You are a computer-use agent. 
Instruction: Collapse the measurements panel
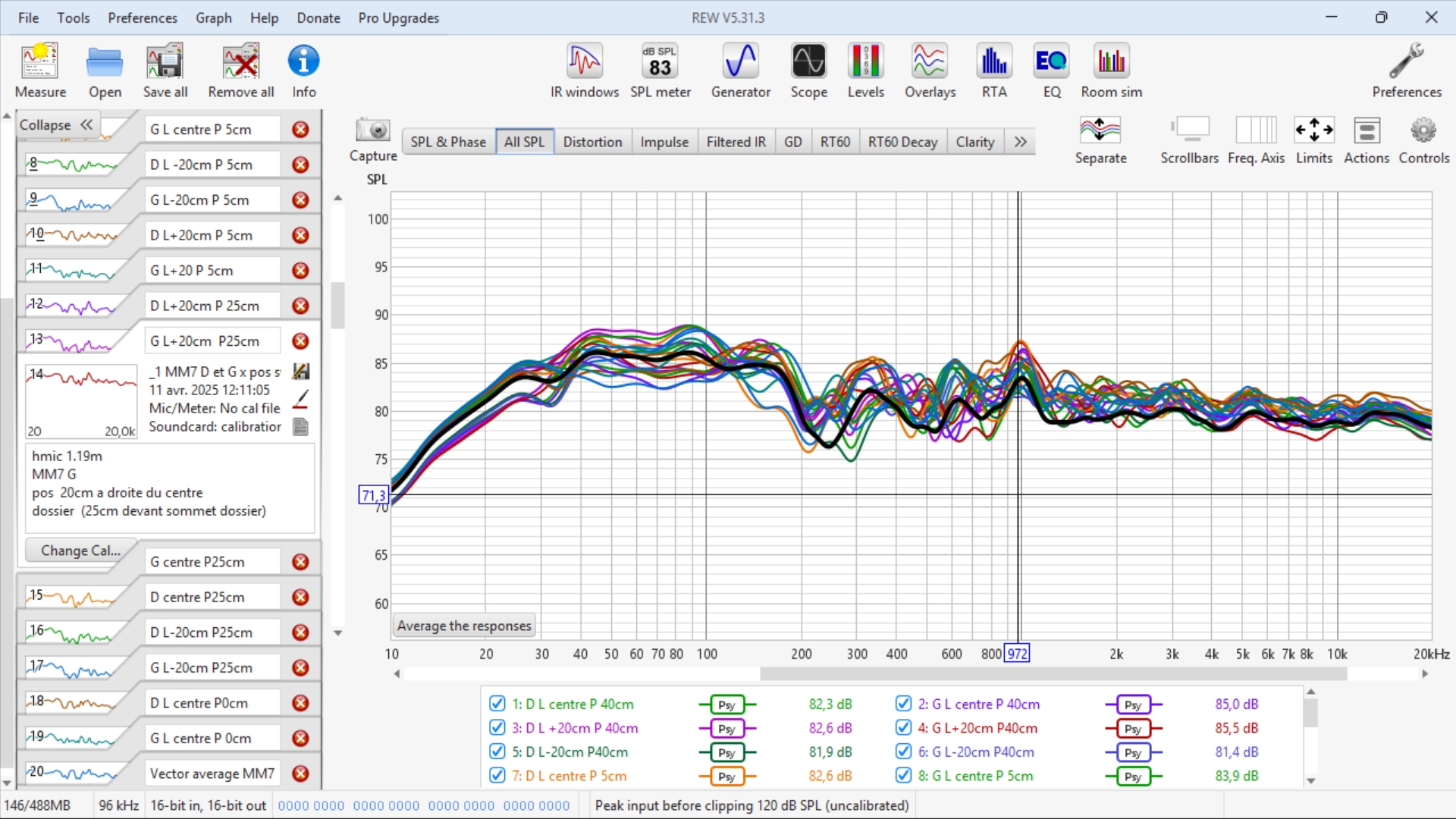pyautogui.click(x=56, y=125)
